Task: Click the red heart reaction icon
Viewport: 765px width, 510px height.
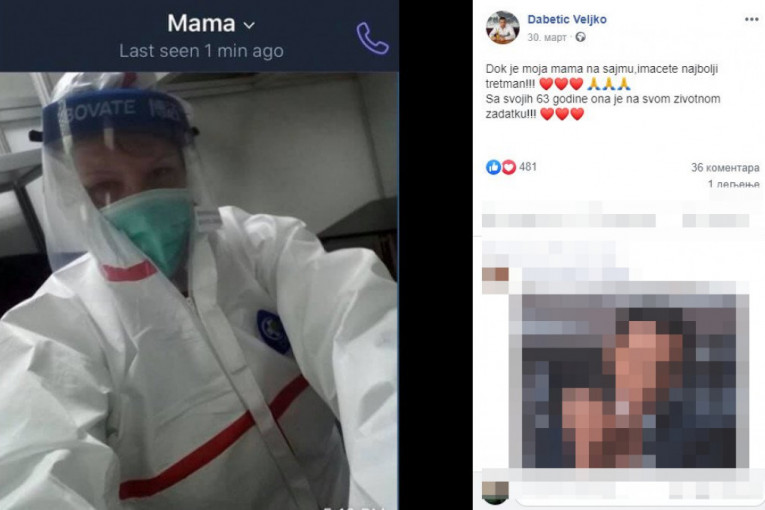Action: point(509,167)
